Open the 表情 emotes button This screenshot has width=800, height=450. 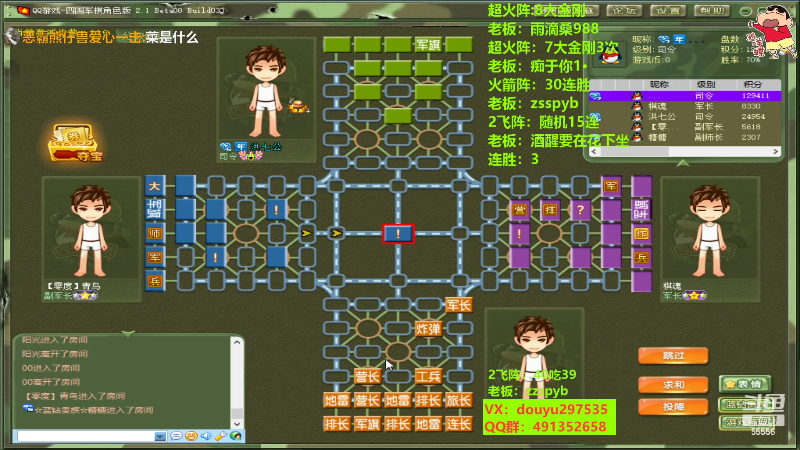coord(744,384)
